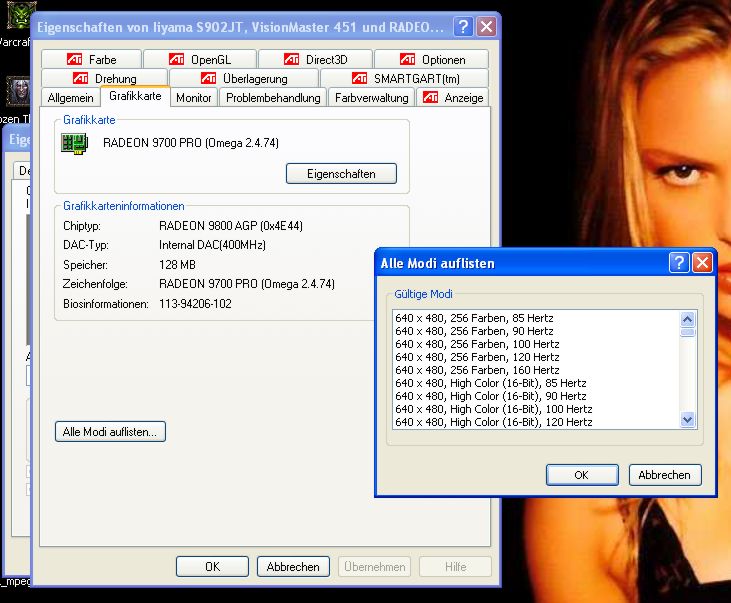731x603 pixels.
Task: Click Biosinformationen value 113-94206-102
Action: coord(195,304)
